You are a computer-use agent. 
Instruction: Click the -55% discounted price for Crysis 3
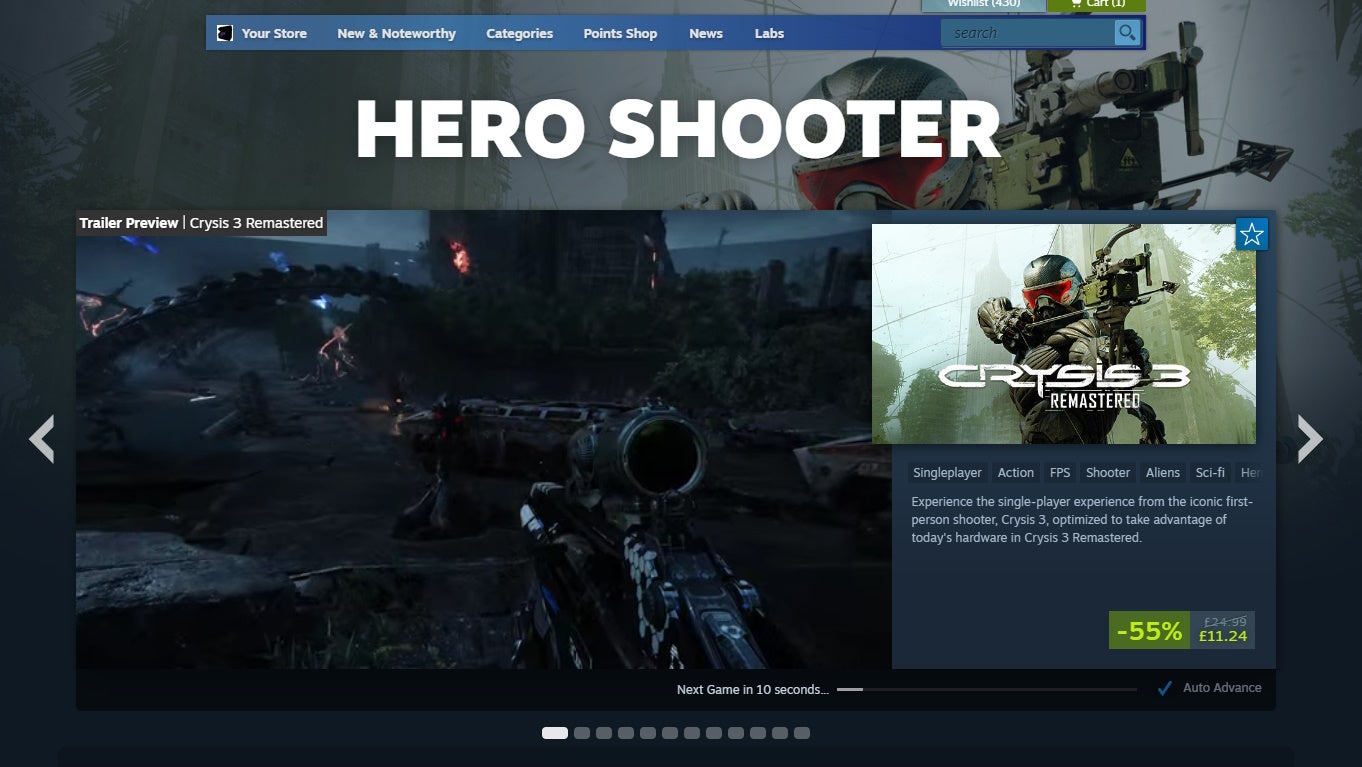(x=1148, y=630)
